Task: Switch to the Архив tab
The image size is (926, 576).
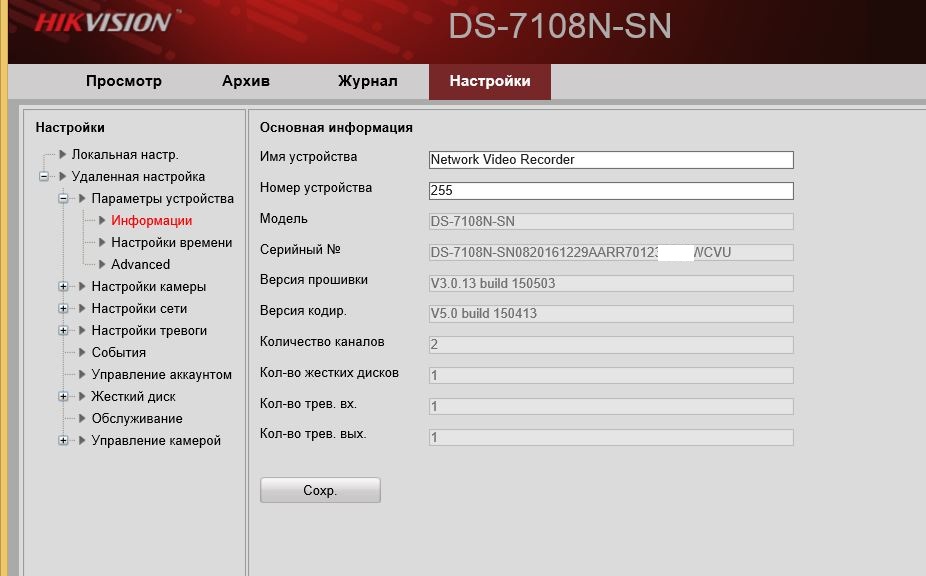Action: point(246,81)
